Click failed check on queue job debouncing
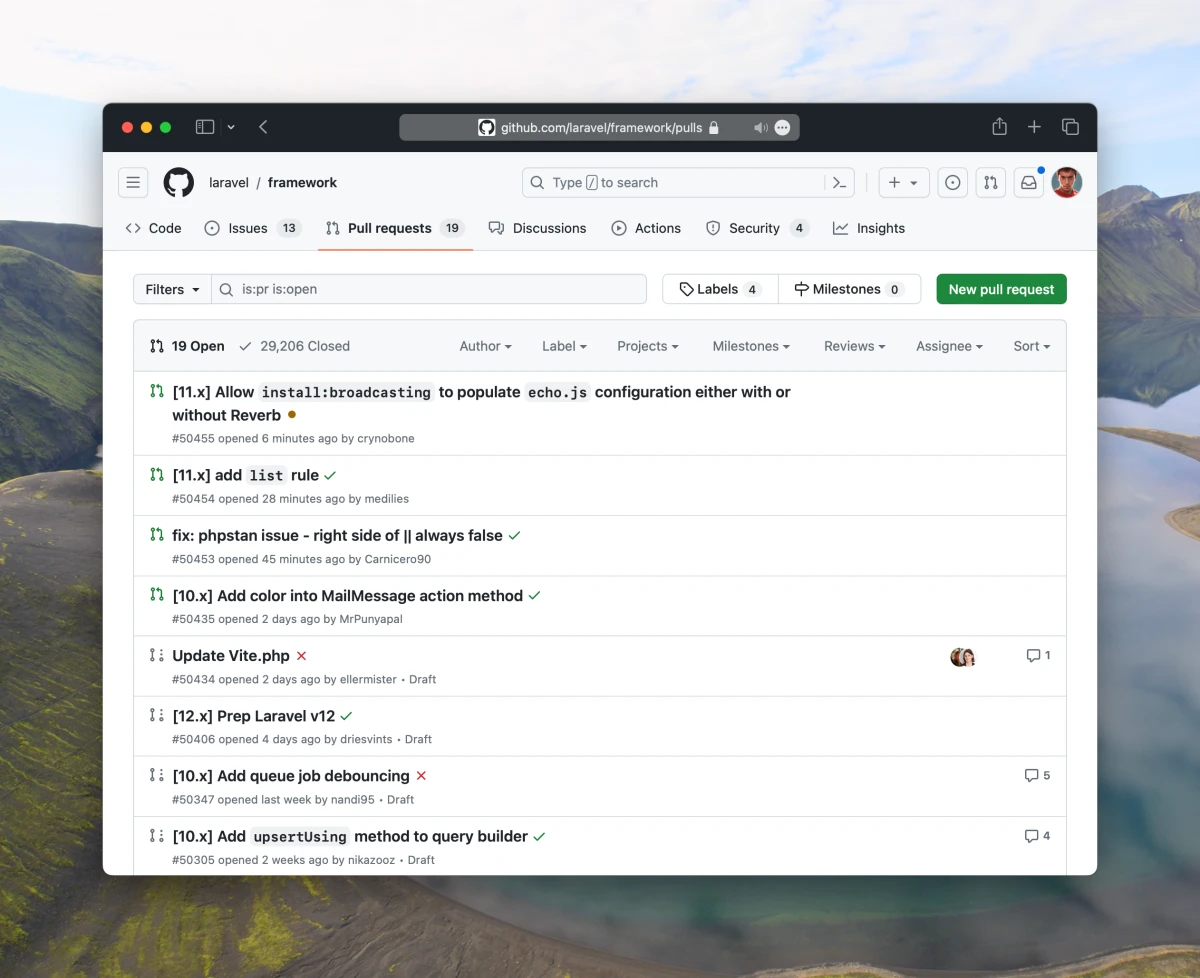 point(421,776)
